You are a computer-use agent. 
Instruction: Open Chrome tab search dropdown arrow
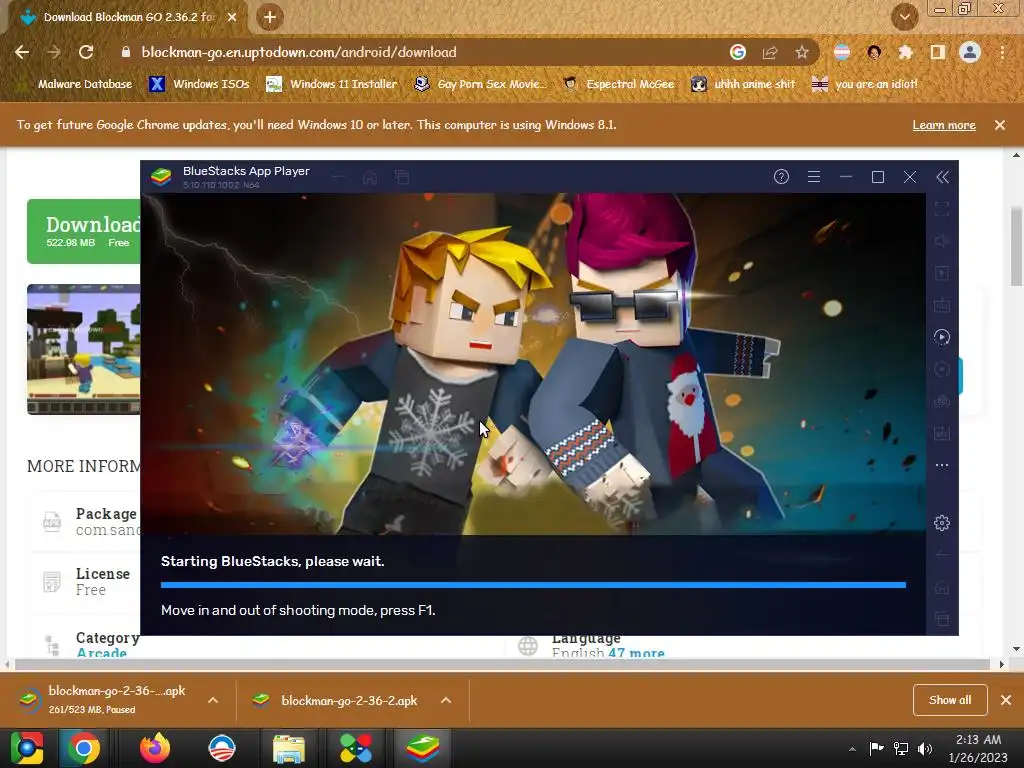(904, 18)
